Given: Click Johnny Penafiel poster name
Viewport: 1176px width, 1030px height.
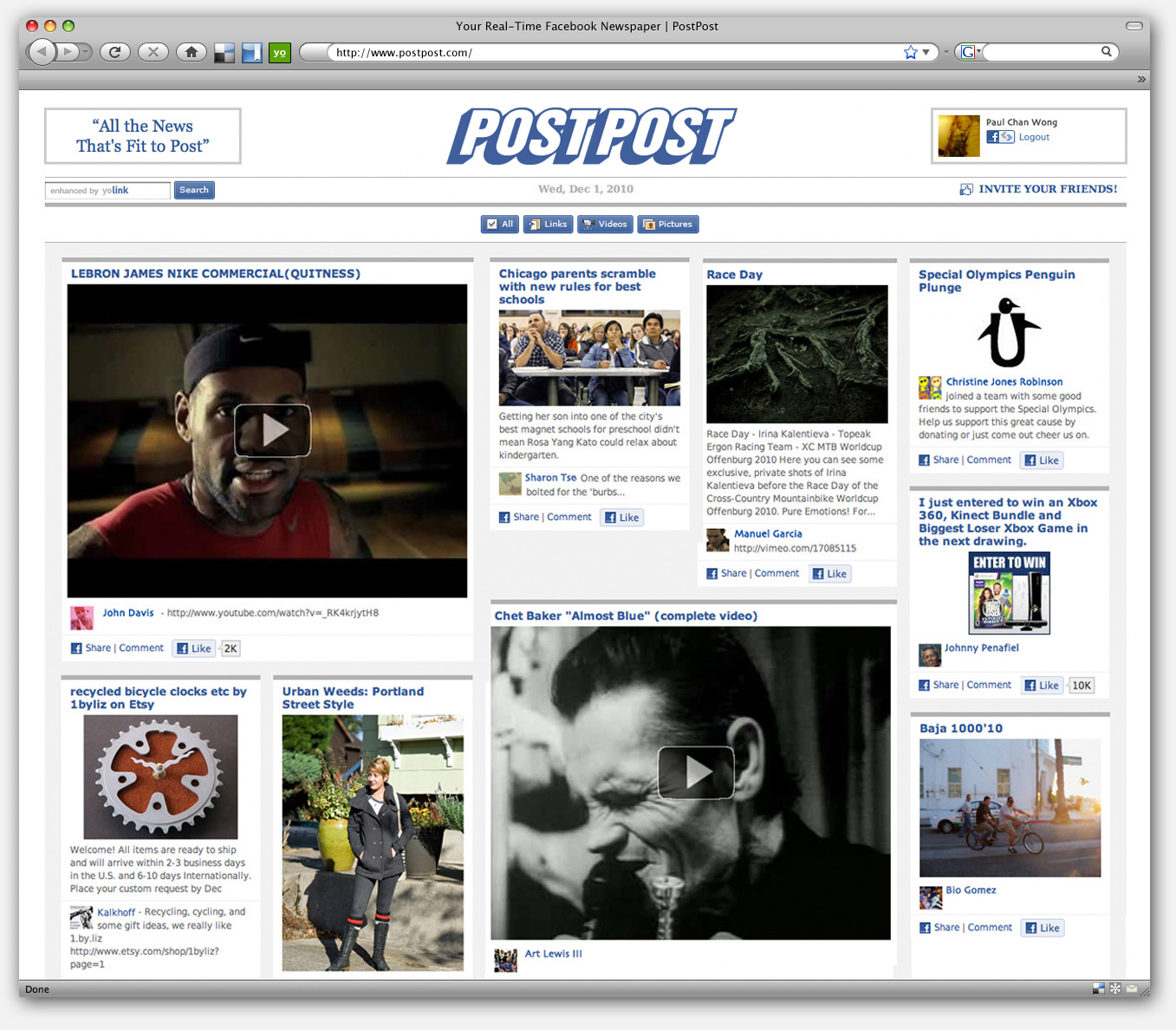Looking at the screenshot, I should pyautogui.click(x=981, y=648).
